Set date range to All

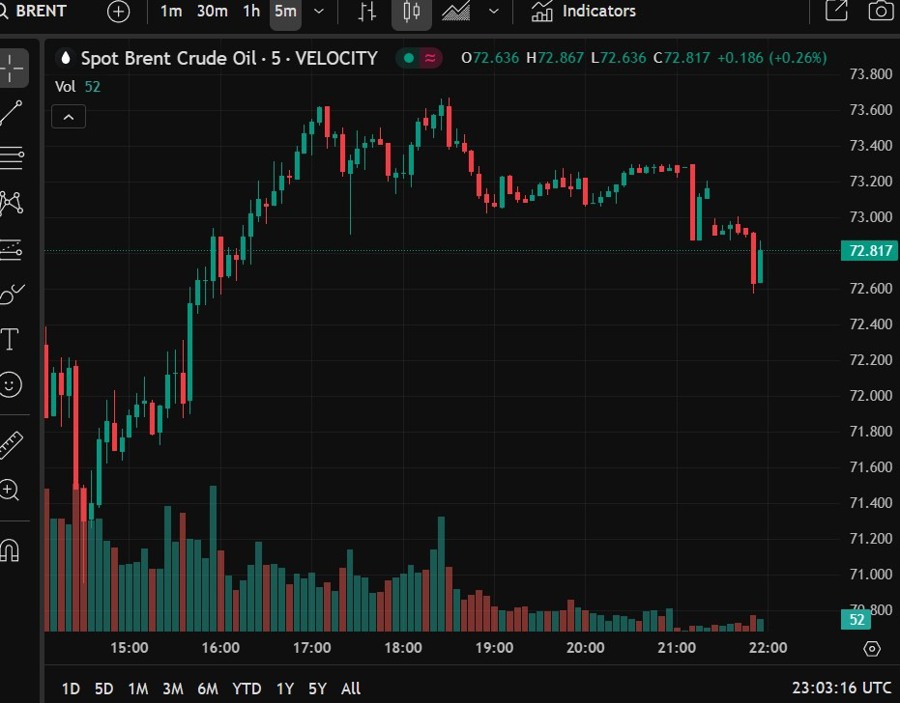tap(351, 689)
